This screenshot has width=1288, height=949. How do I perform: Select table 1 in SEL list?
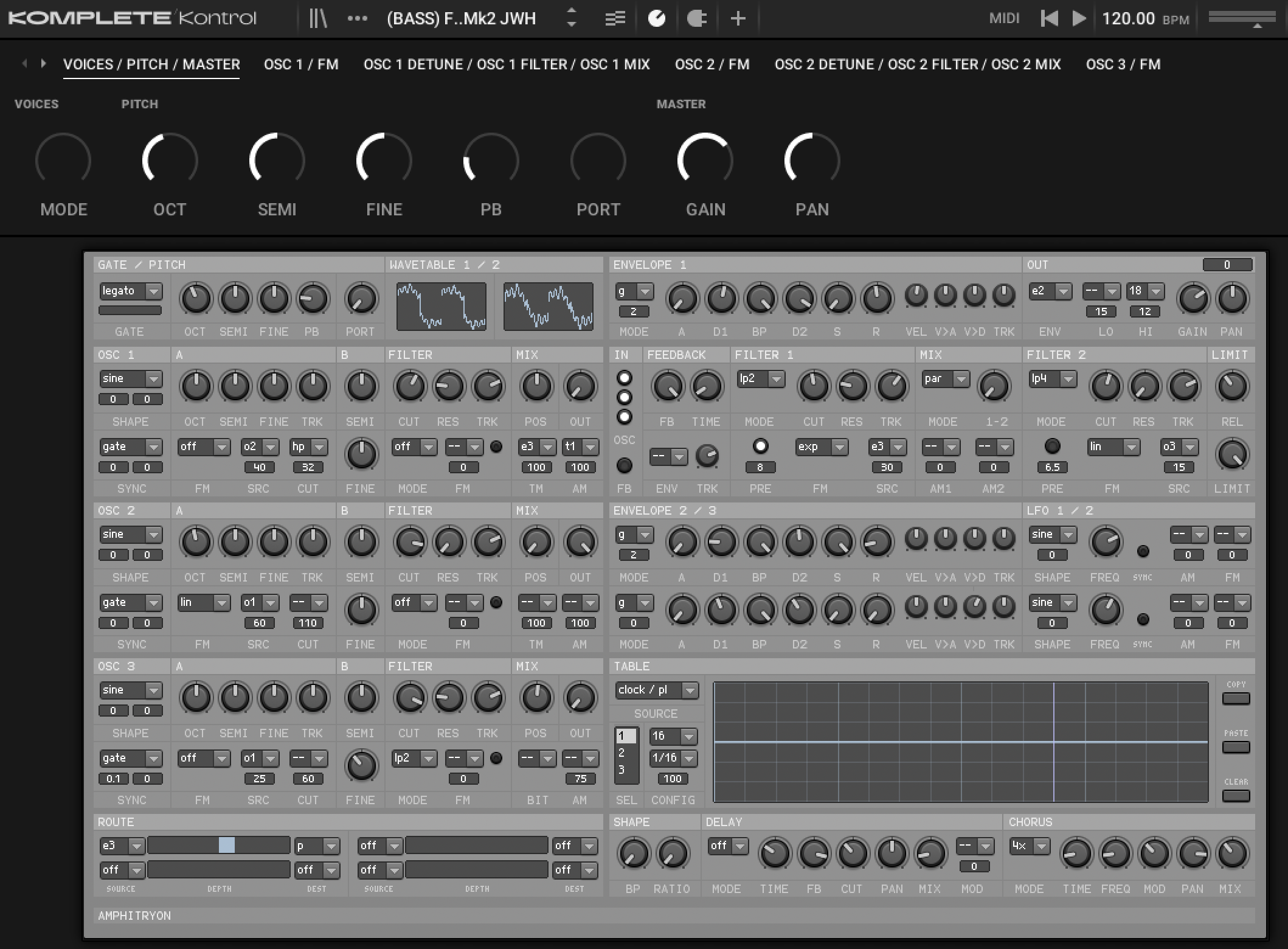626,736
